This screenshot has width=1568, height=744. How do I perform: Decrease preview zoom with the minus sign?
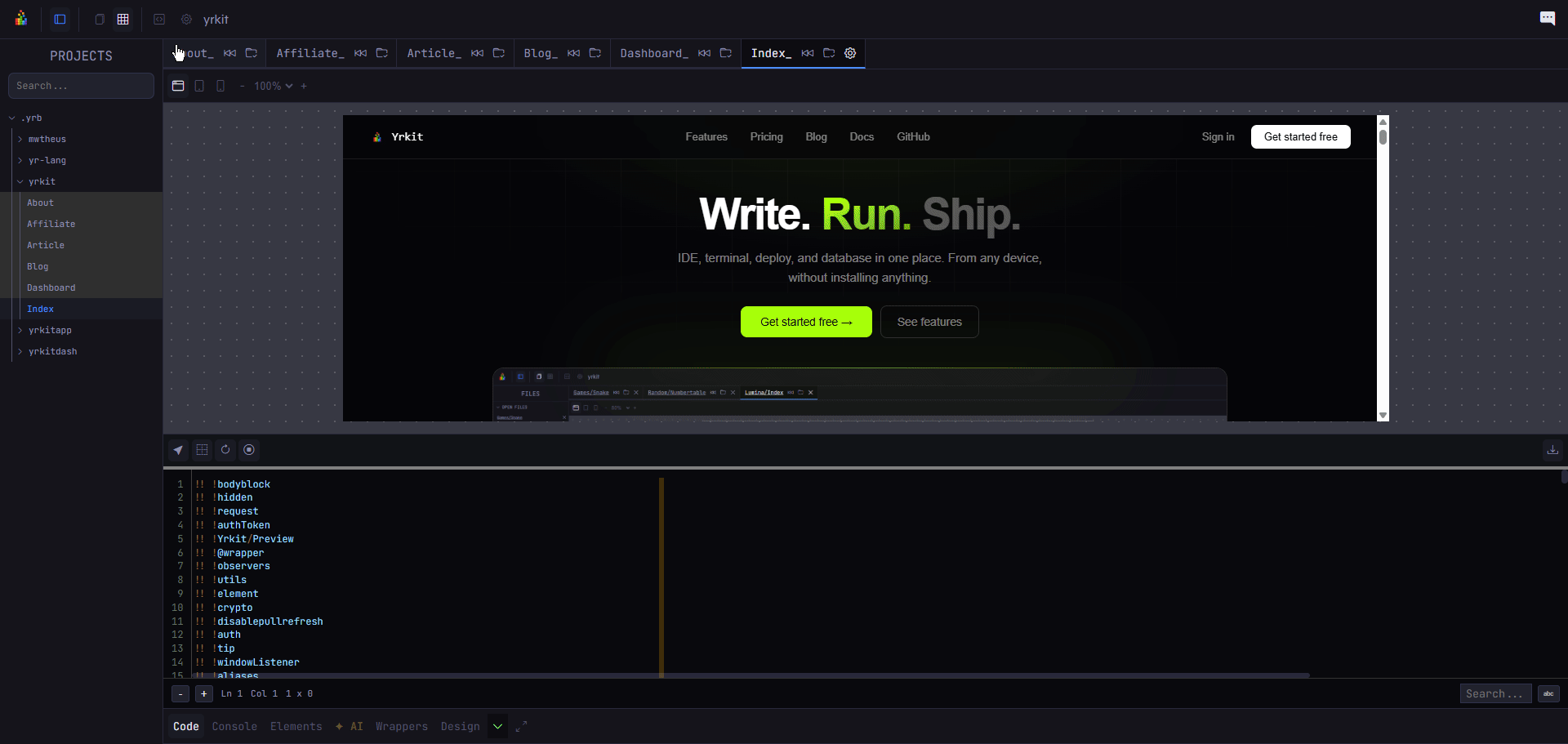(x=242, y=86)
